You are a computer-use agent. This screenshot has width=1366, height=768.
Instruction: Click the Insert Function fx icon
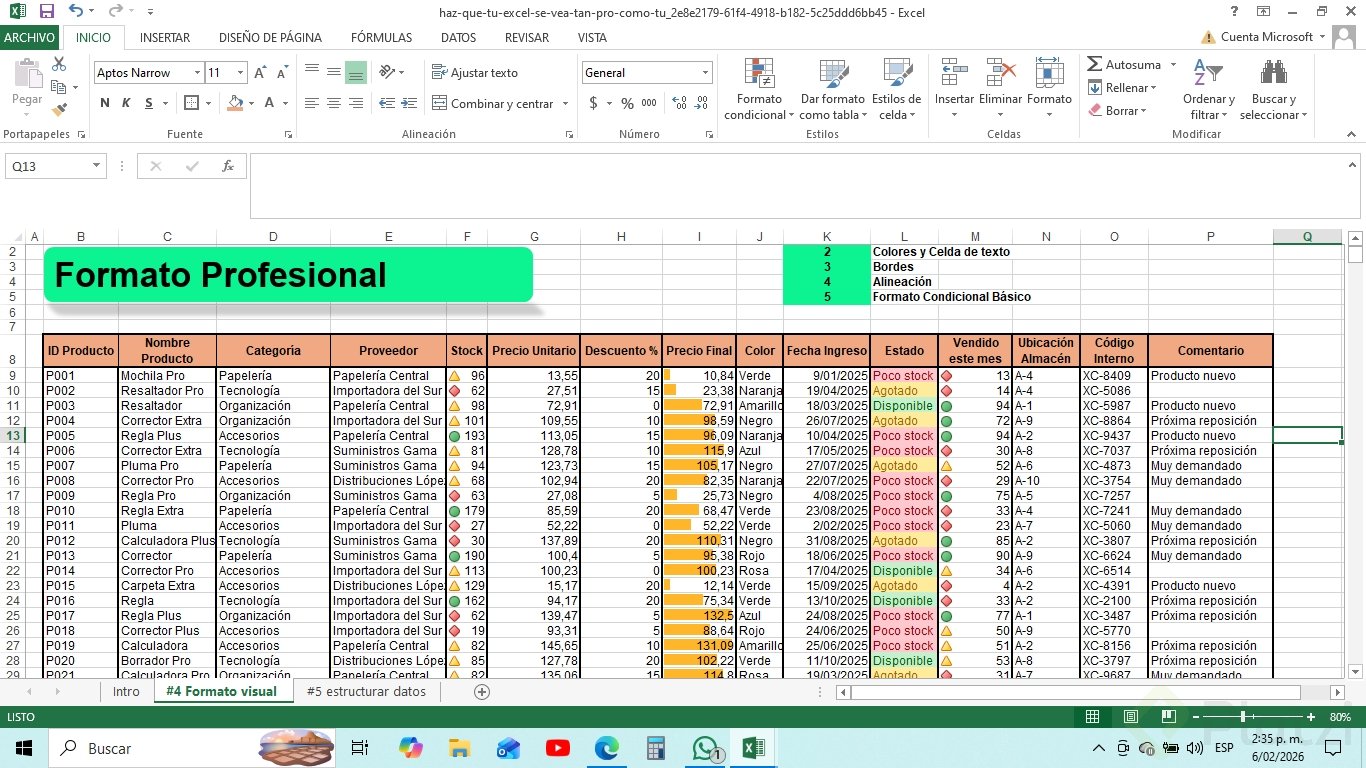click(x=228, y=166)
